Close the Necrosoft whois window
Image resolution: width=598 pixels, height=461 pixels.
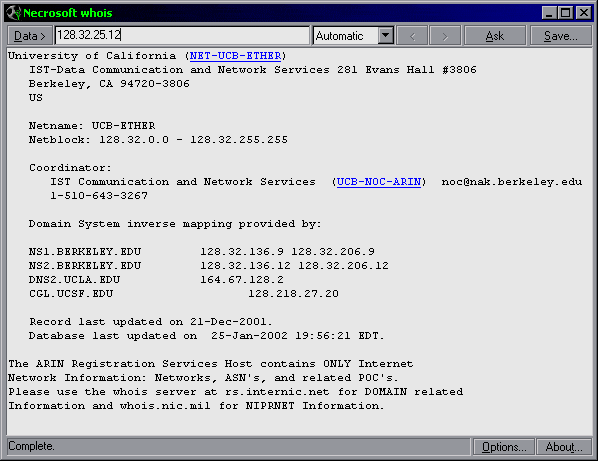coord(584,13)
